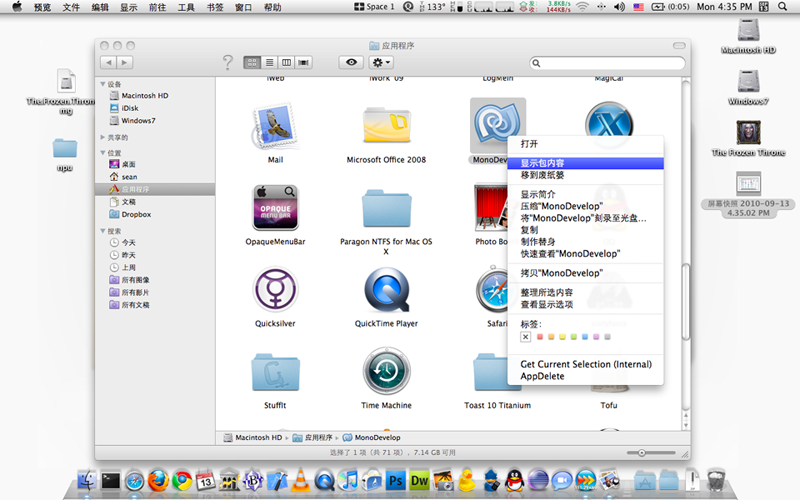Click Macintosh HD in path bar
This screenshot has height=500, width=800.
click(253, 438)
